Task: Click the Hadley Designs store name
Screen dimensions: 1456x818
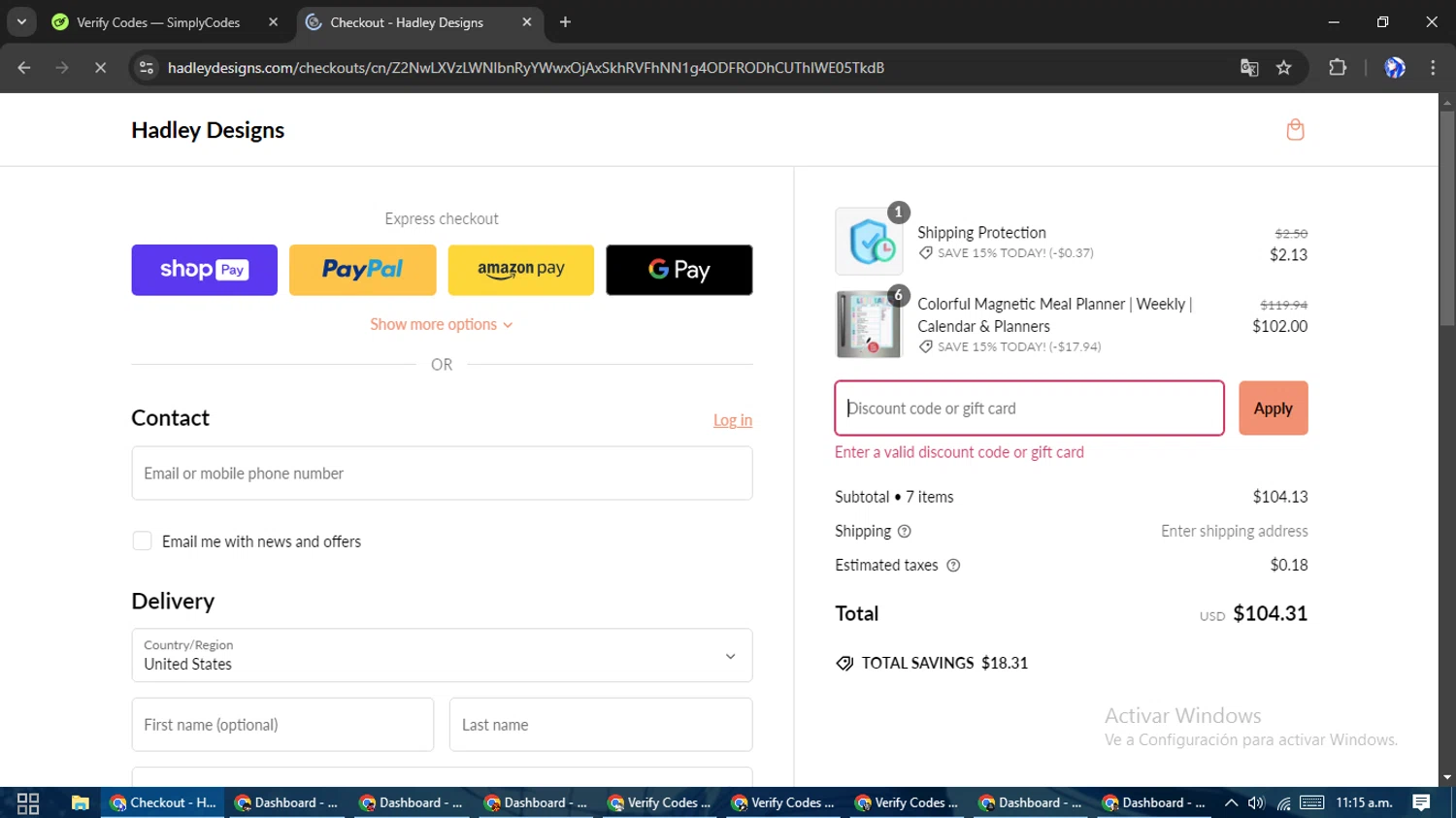Action: tap(208, 130)
